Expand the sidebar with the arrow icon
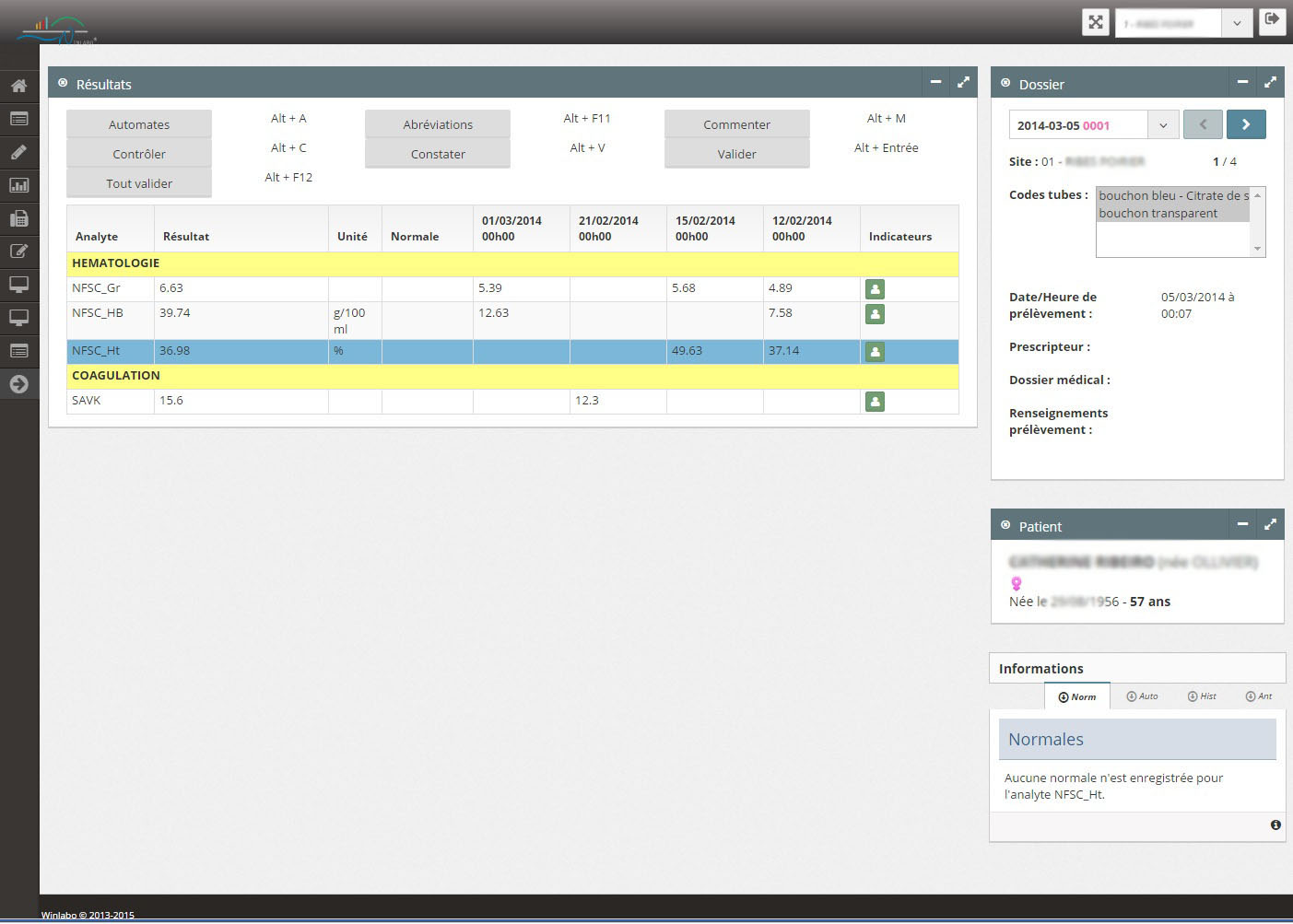 click(18, 384)
